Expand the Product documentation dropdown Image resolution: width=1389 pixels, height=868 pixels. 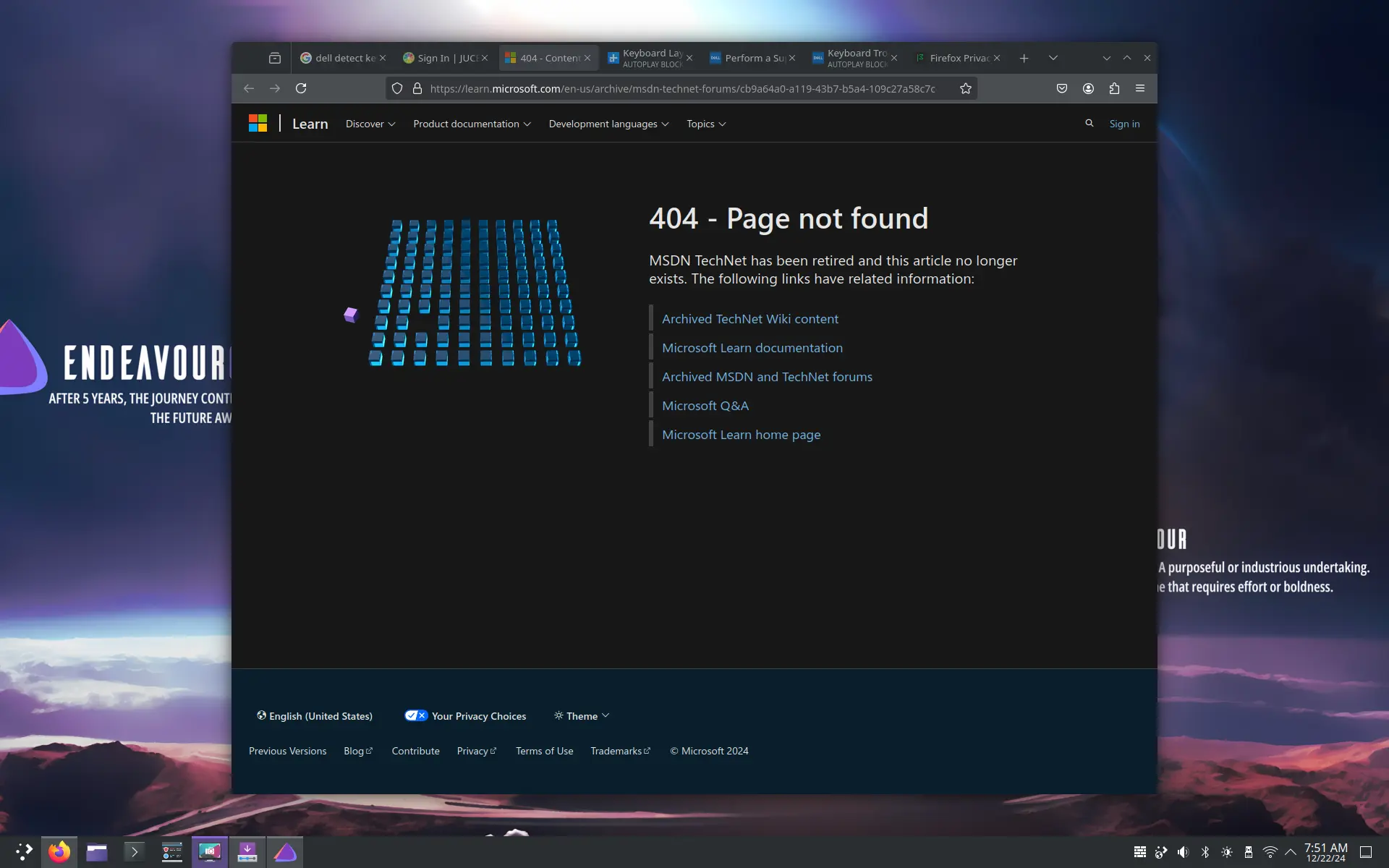coord(472,124)
